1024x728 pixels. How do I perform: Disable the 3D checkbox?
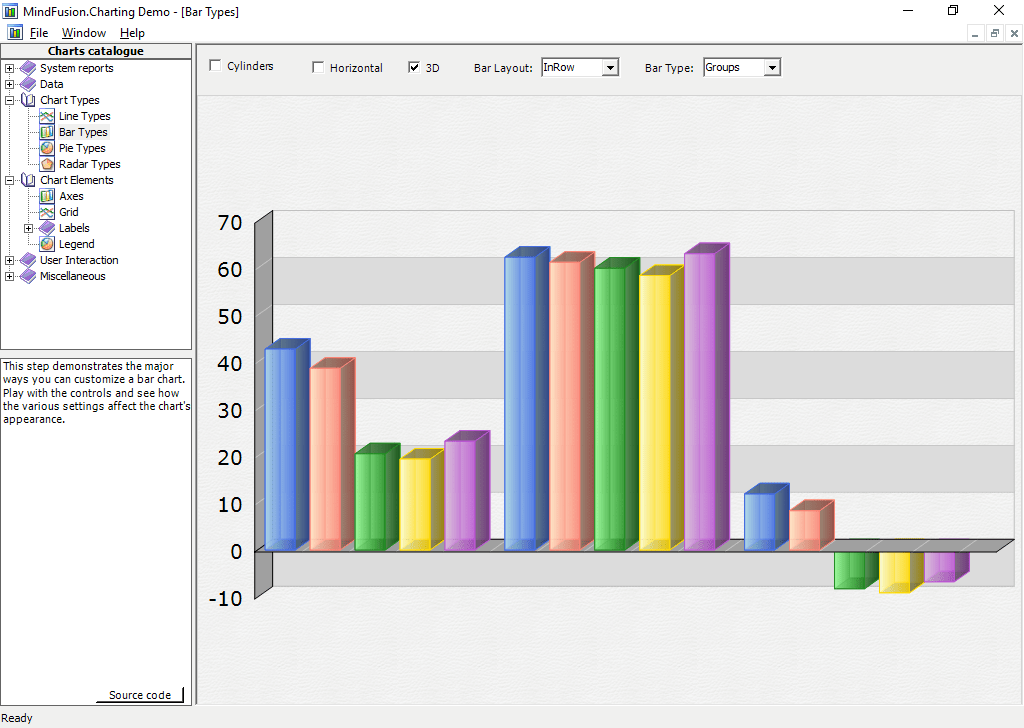pyautogui.click(x=413, y=66)
